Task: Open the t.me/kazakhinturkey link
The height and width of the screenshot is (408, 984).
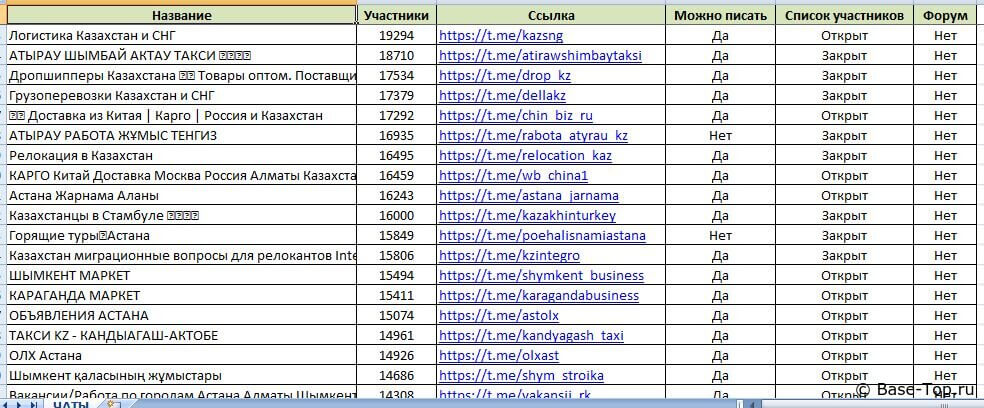Action: click(x=527, y=216)
